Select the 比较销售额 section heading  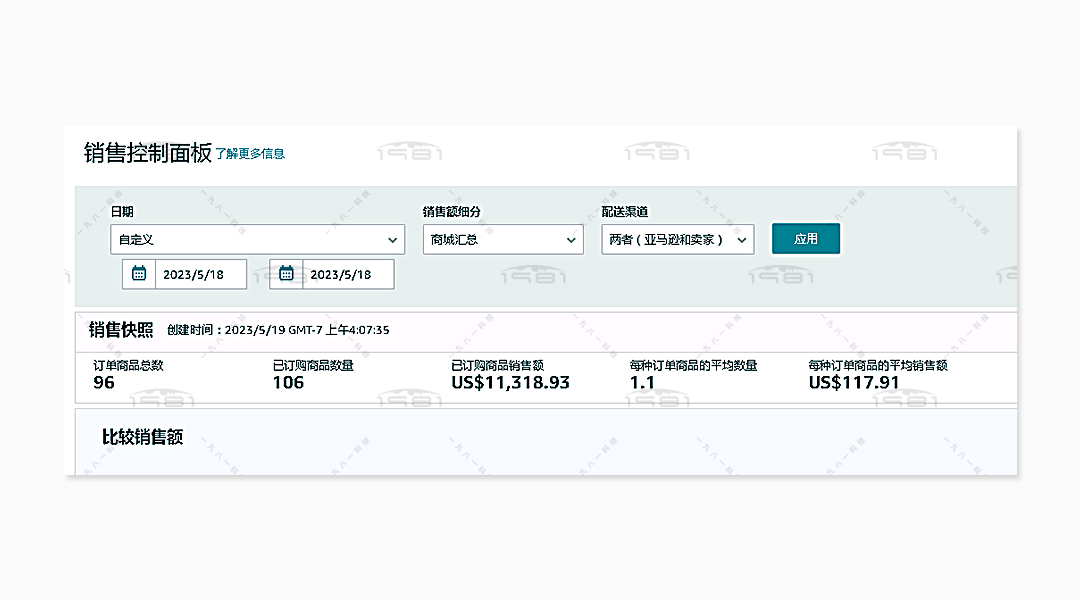tap(142, 437)
